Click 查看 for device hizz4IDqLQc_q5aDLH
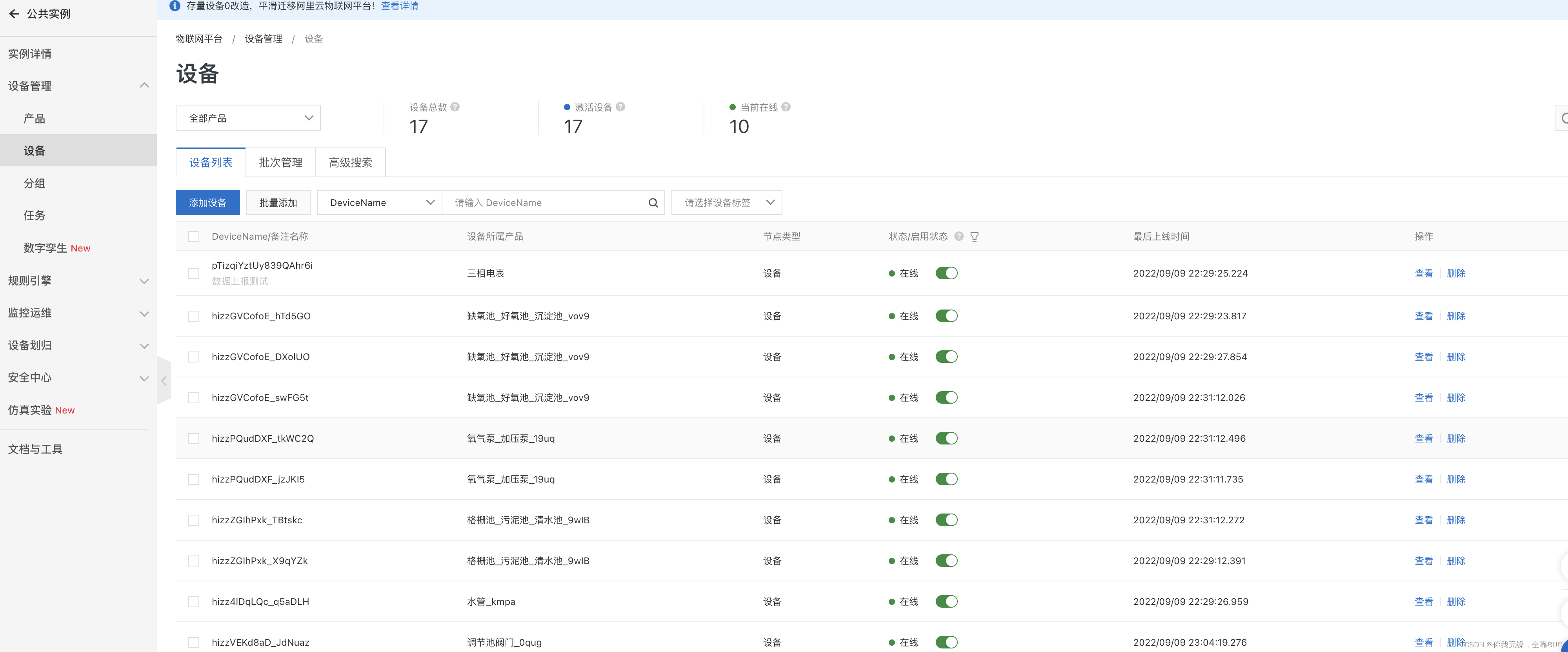This screenshot has height=652, width=1568. pyautogui.click(x=1424, y=601)
